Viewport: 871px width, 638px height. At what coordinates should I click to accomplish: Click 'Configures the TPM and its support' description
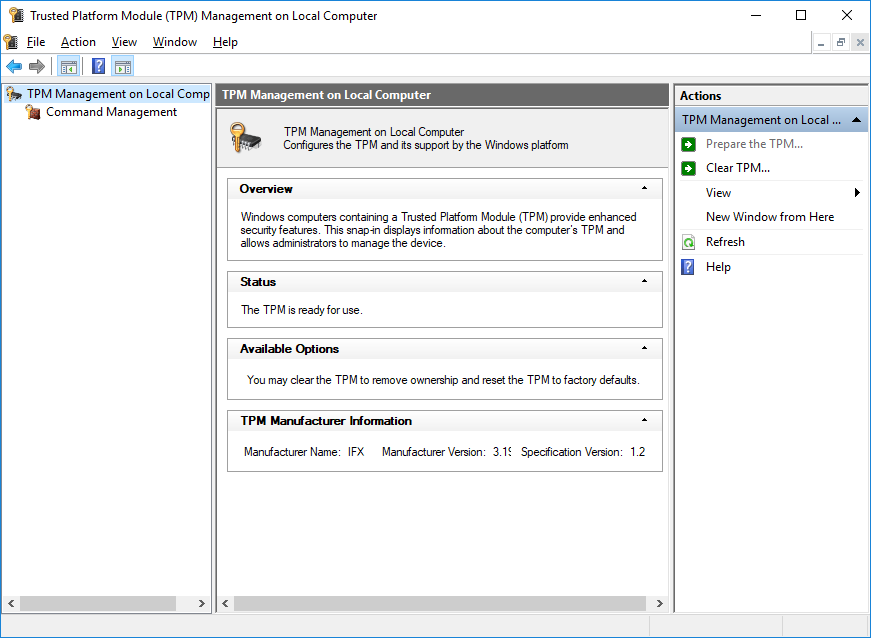coord(426,145)
